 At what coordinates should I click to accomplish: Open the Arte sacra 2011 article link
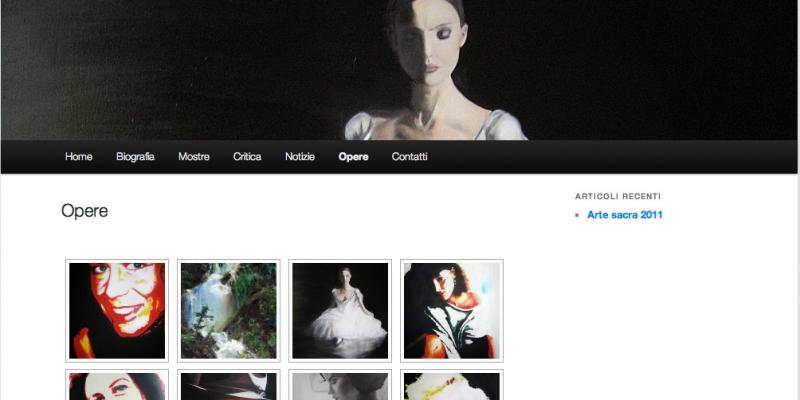click(x=624, y=215)
